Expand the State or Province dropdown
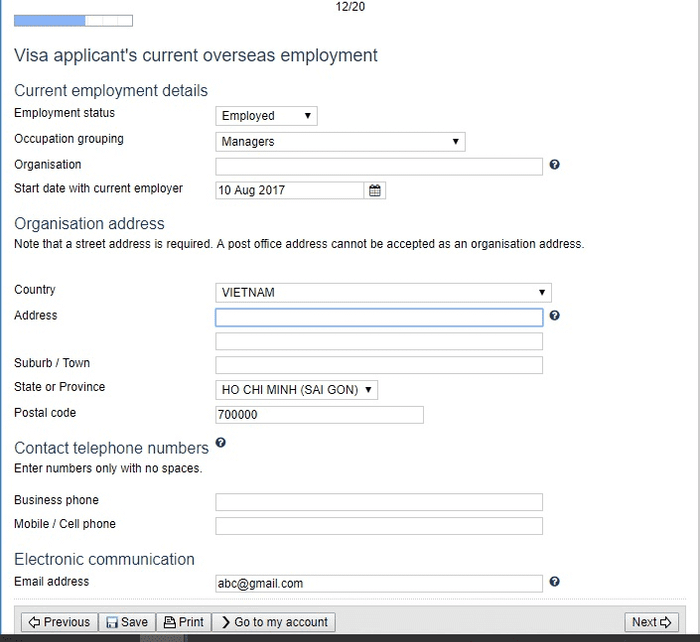Screen dimensions: 700x642 pyautogui.click(x=296, y=390)
